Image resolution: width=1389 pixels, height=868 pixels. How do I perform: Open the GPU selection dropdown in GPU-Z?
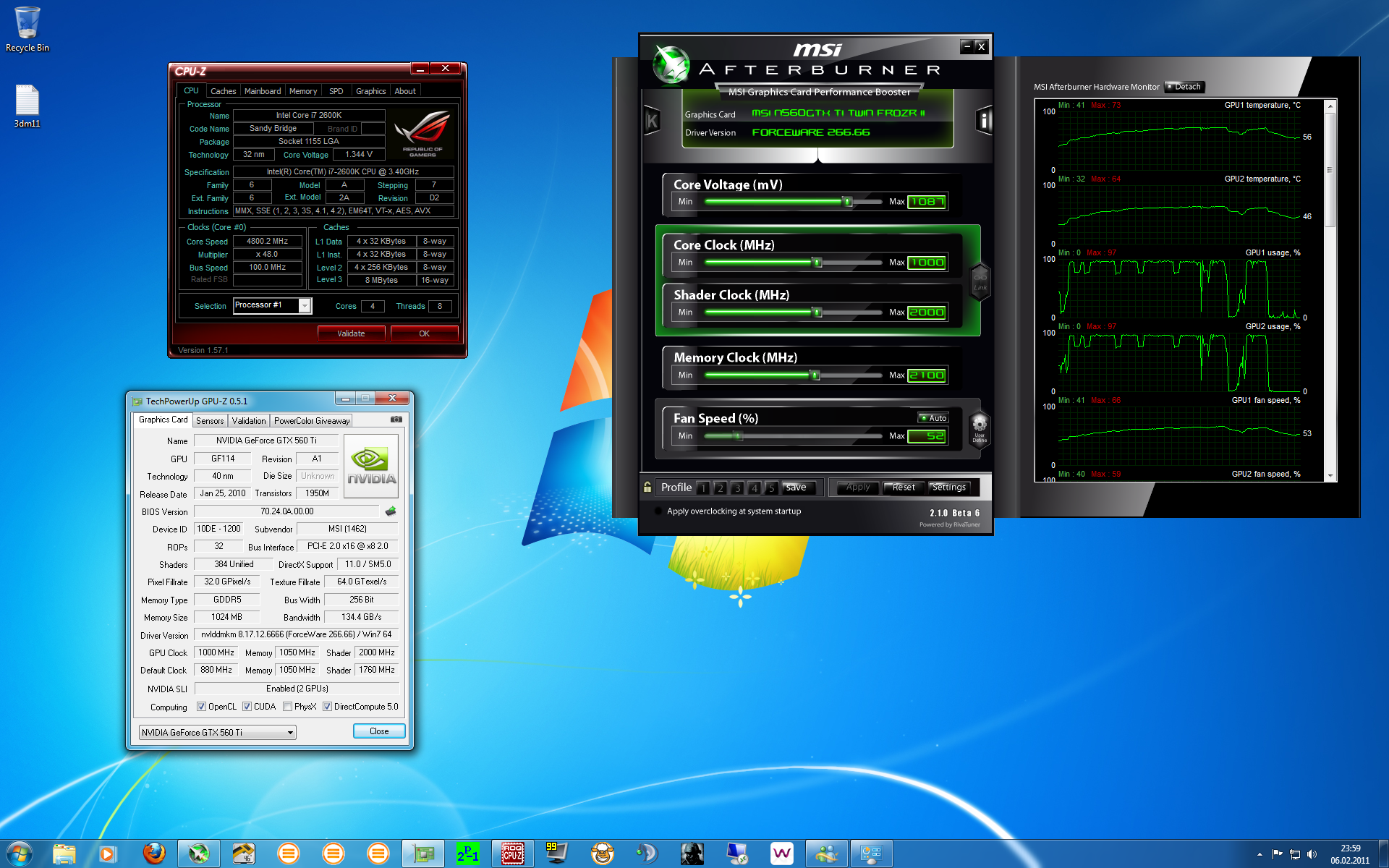(x=217, y=733)
